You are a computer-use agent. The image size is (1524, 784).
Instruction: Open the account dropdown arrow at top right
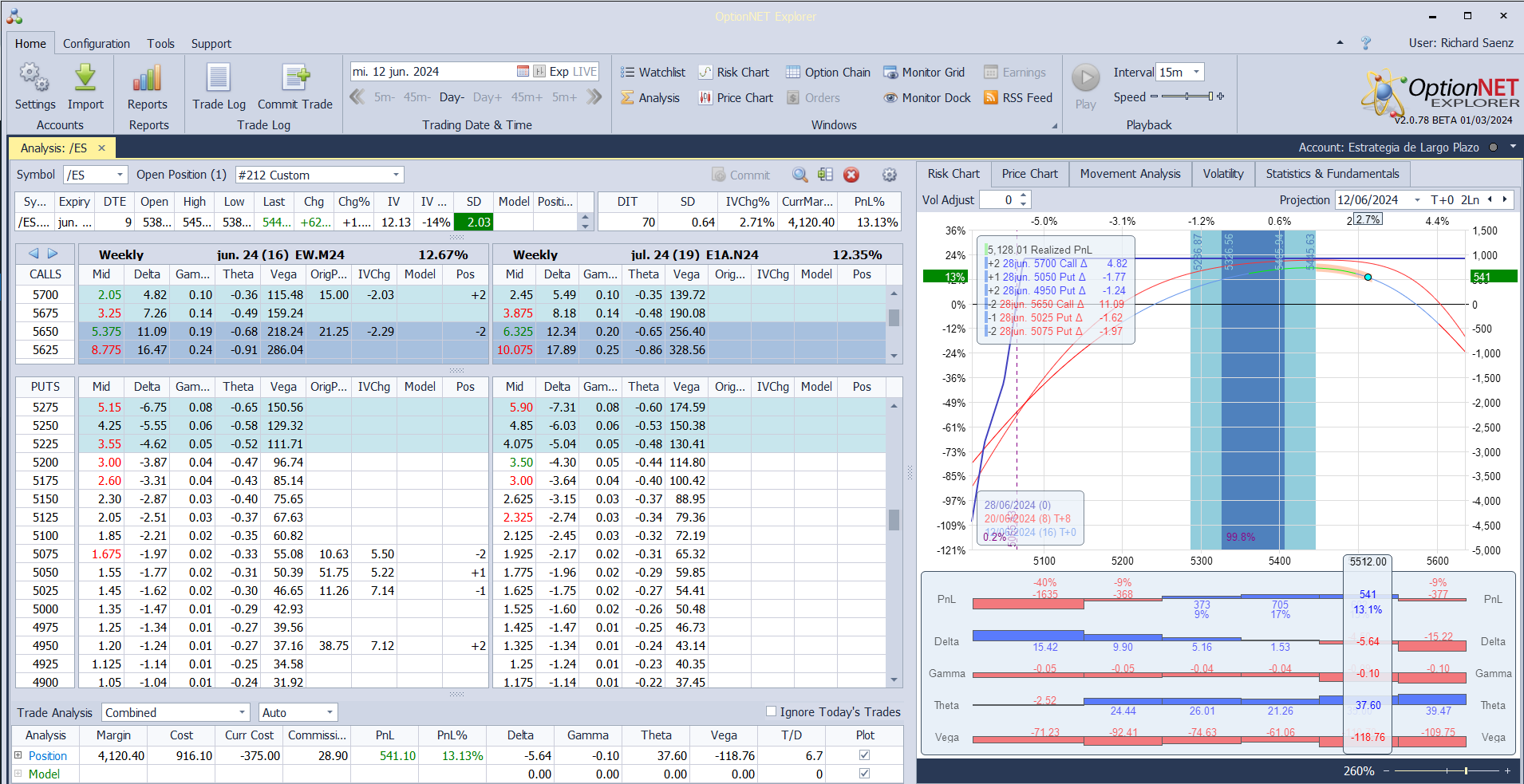1513,147
